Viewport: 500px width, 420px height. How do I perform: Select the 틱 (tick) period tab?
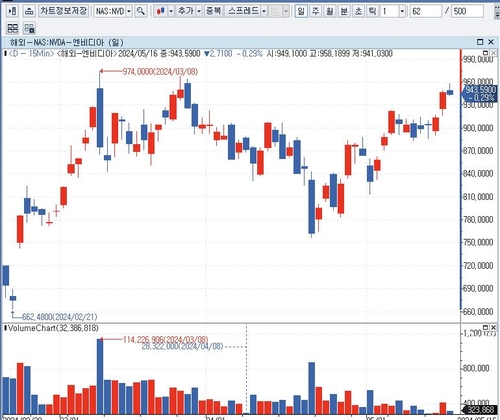coord(372,11)
